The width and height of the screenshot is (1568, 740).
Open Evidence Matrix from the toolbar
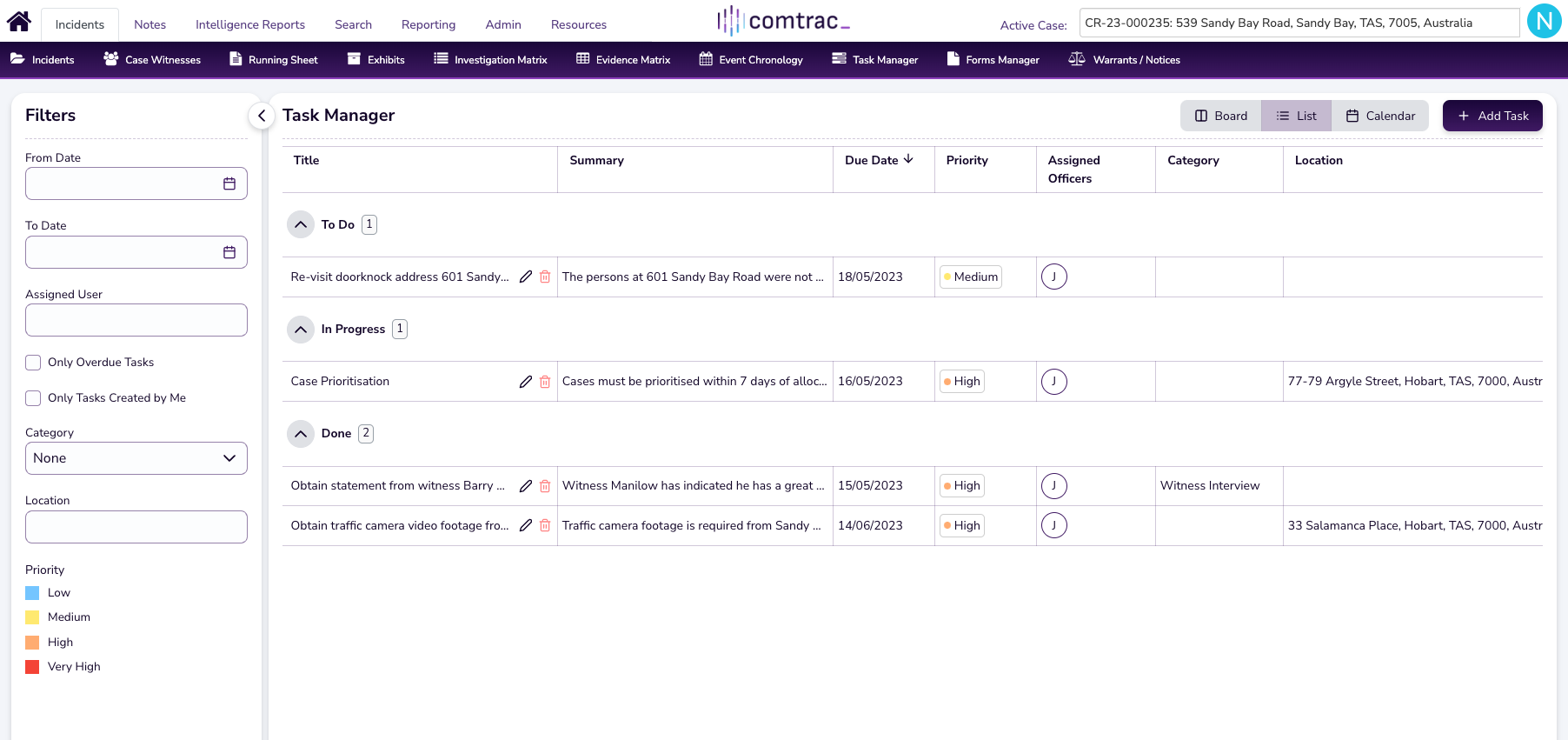pos(623,60)
